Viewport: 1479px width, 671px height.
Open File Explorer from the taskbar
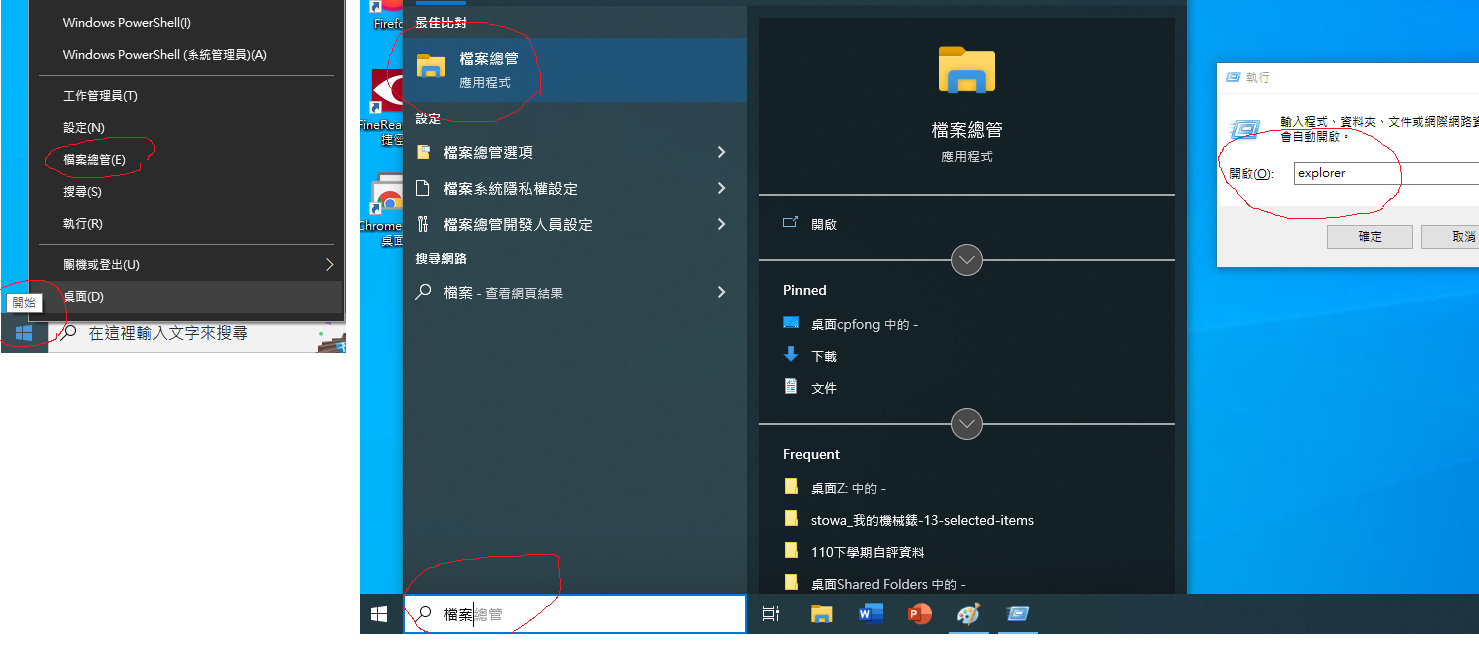point(821,614)
